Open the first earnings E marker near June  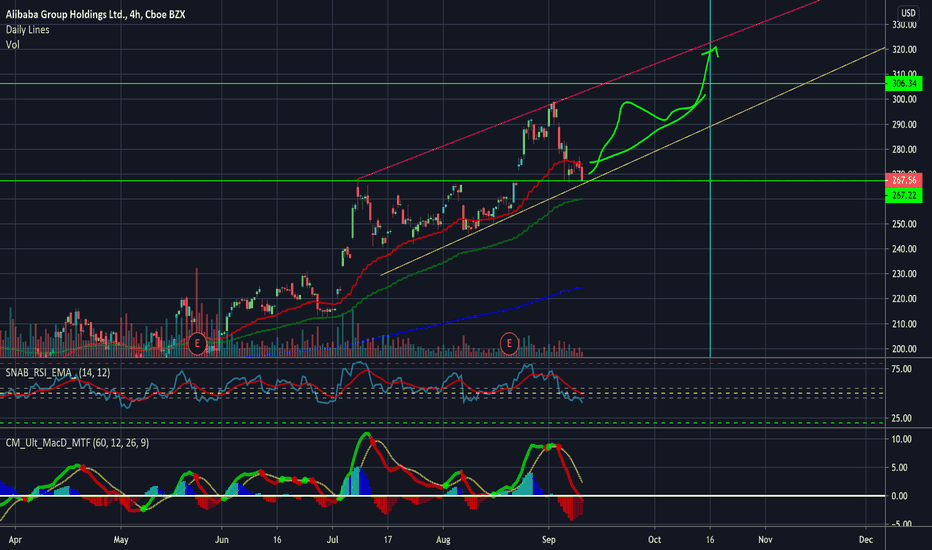coord(197,343)
